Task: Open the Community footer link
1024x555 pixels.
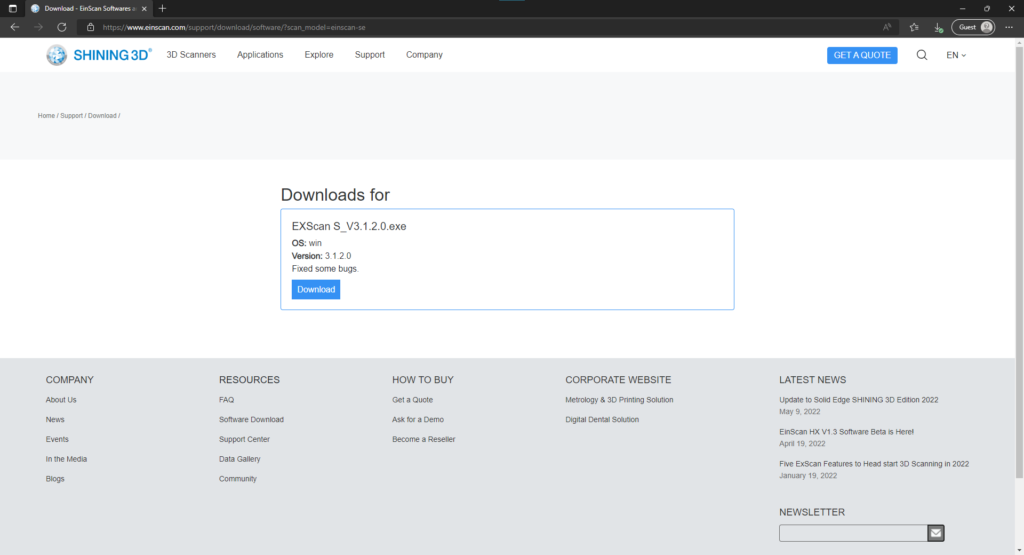Action: tap(238, 479)
